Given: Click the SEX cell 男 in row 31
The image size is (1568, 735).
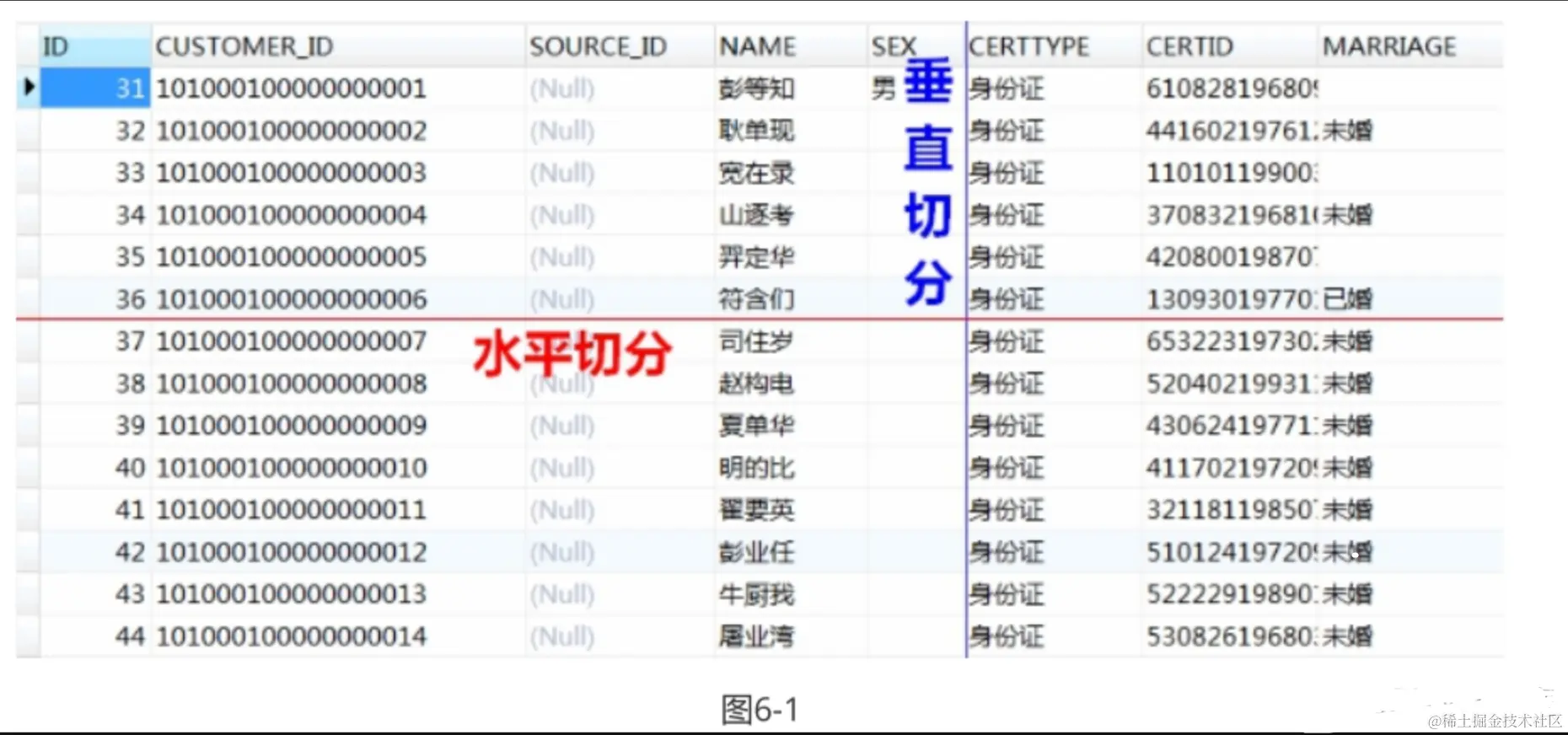Looking at the screenshot, I should click(x=883, y=89).
